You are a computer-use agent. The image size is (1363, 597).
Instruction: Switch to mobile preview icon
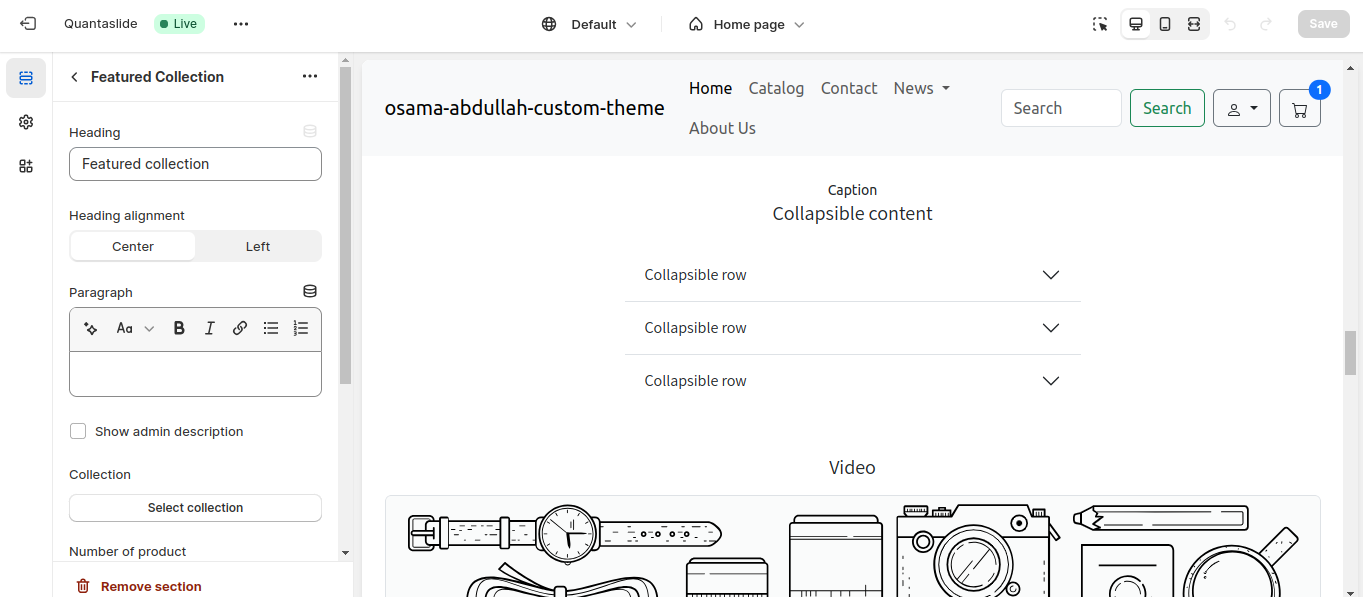pos(1165,24)
